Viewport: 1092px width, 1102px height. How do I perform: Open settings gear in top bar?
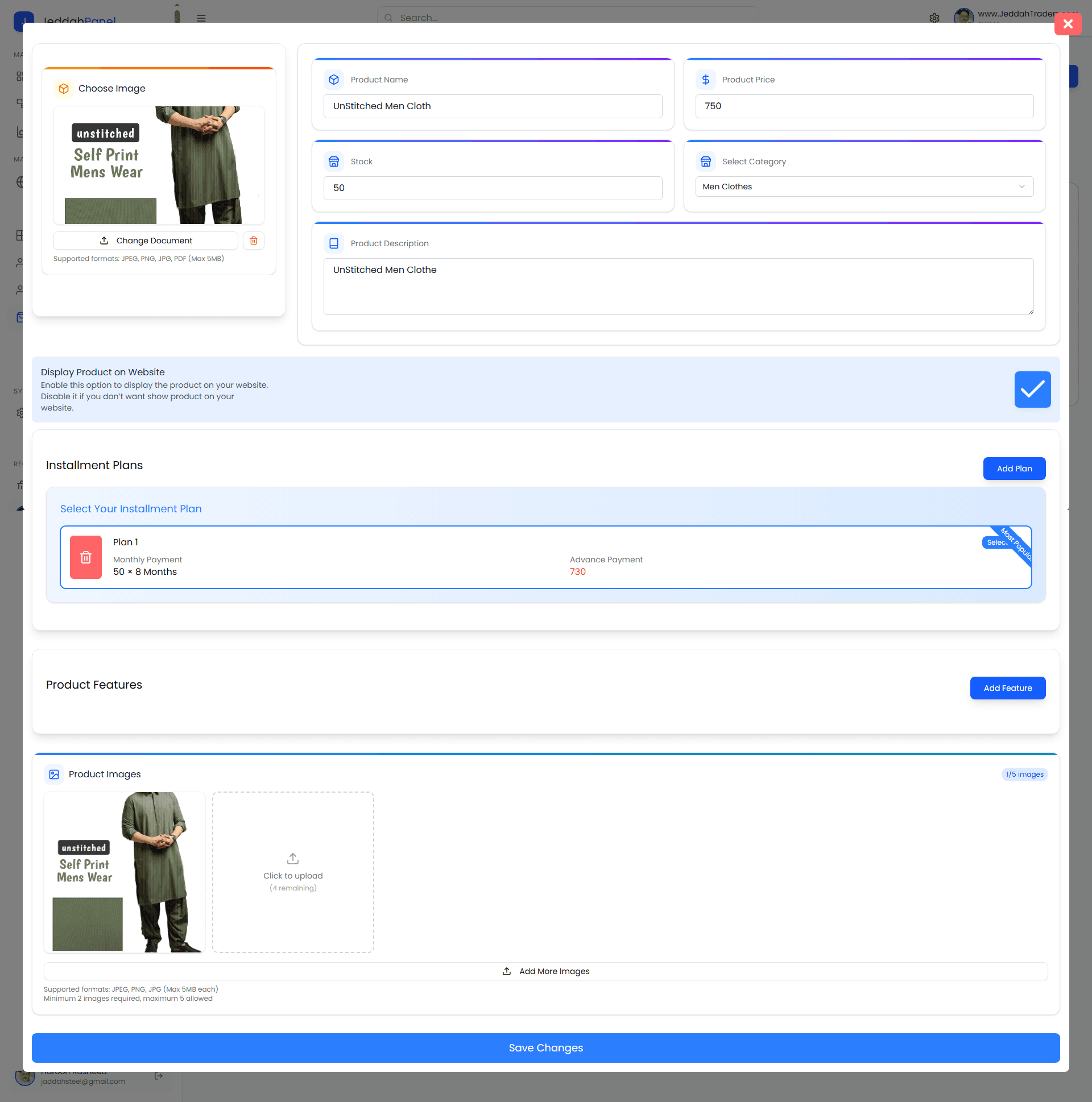tap(934, 18)
